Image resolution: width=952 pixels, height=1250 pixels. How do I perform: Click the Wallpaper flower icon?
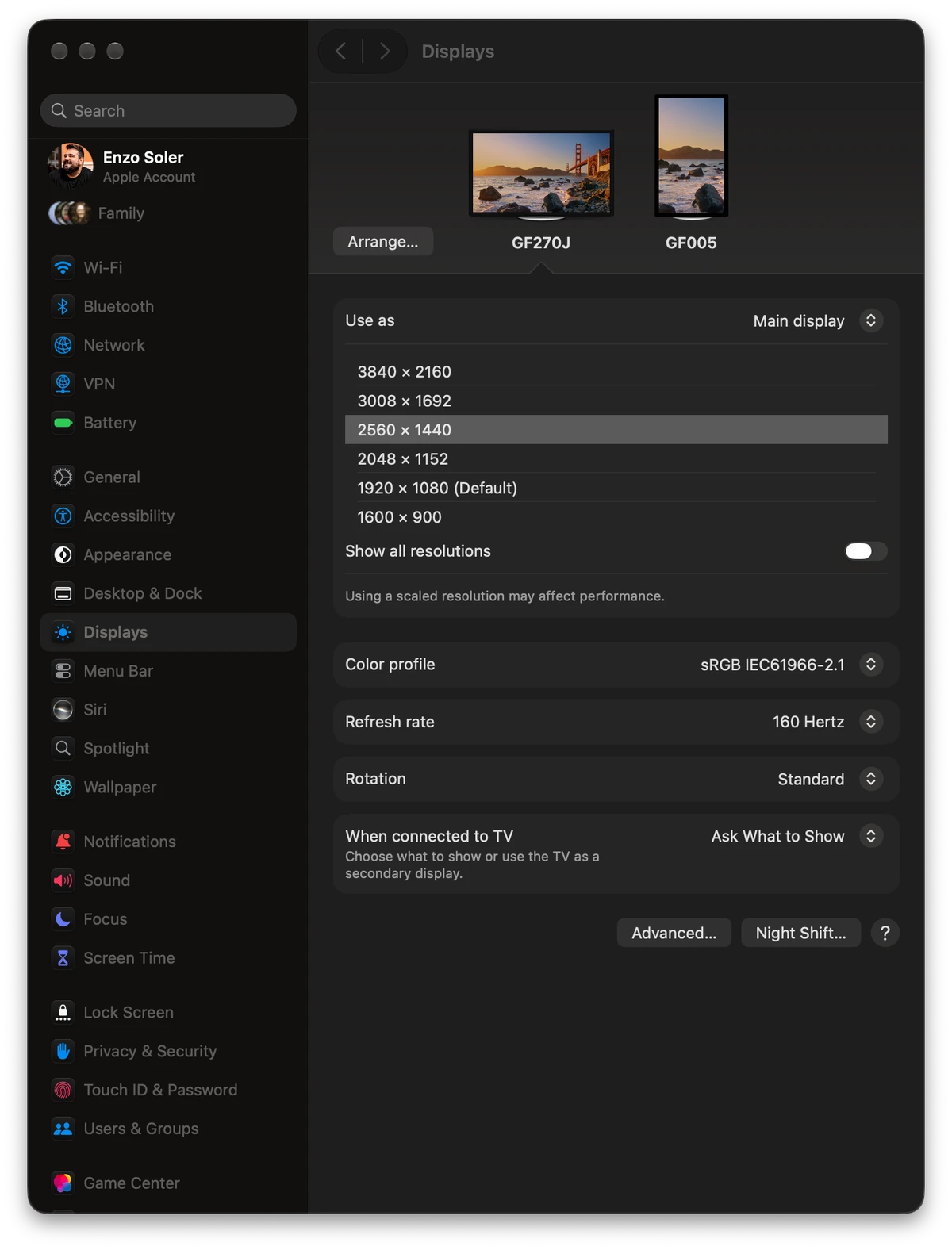coord(63,787)
